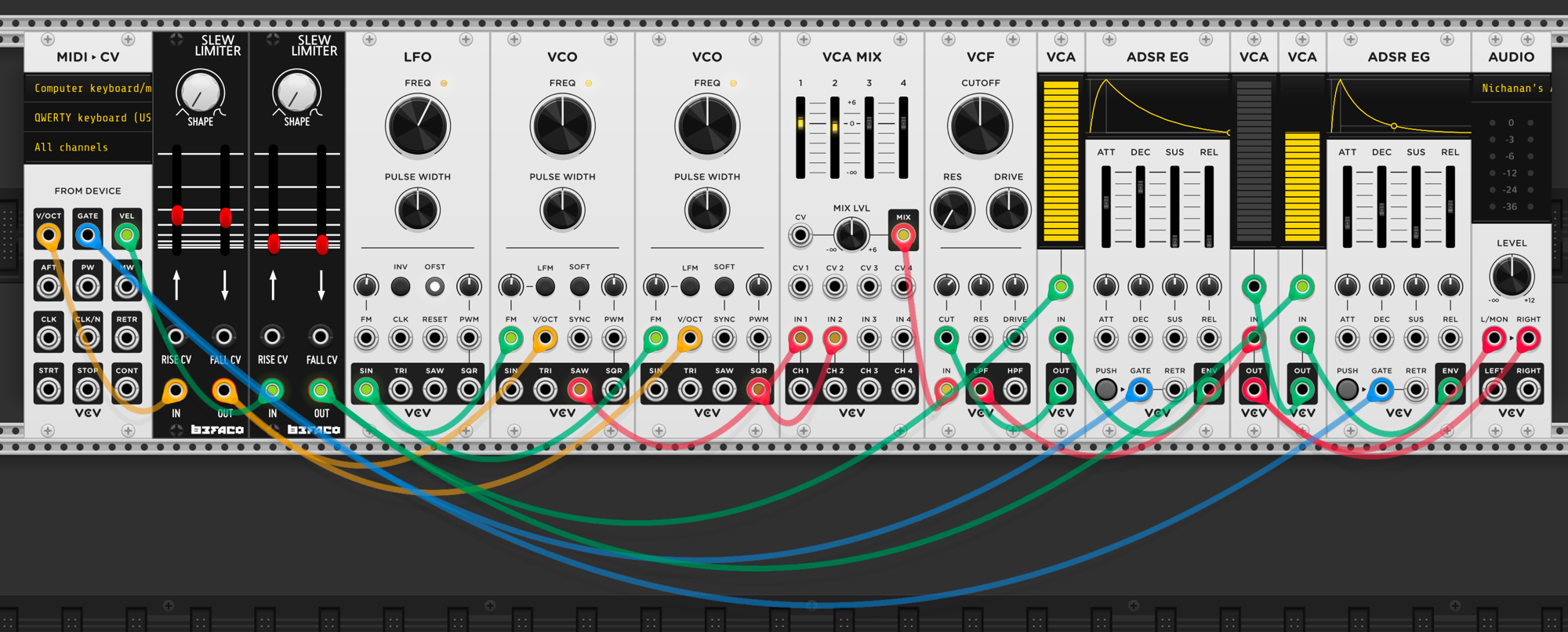Viewport: 1568px width, 632px height.
Task: Click second VCO SQR output jack
Action: click(758, 389)
